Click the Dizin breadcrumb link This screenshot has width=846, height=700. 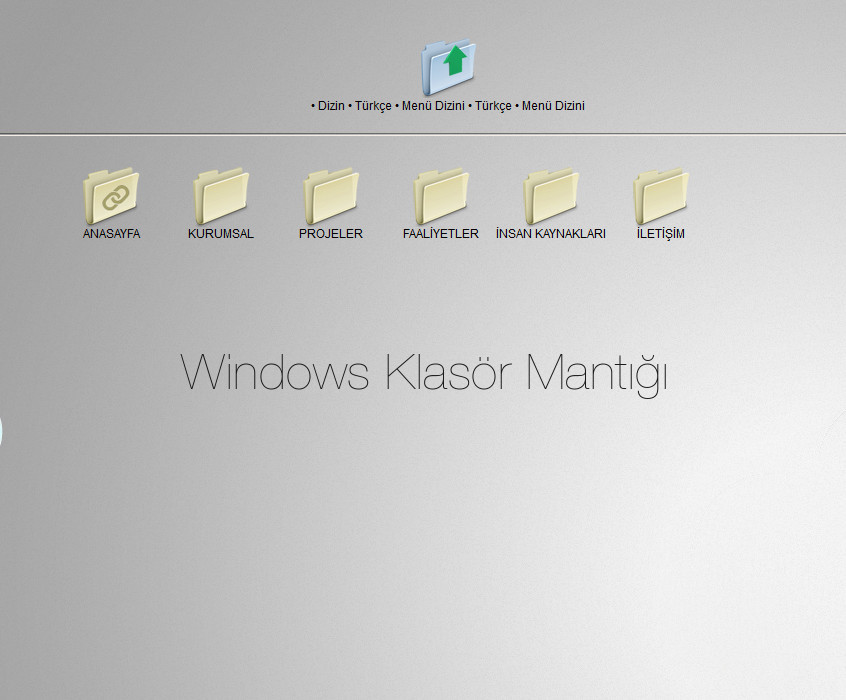pyautogui.click(x=331, y=106)
